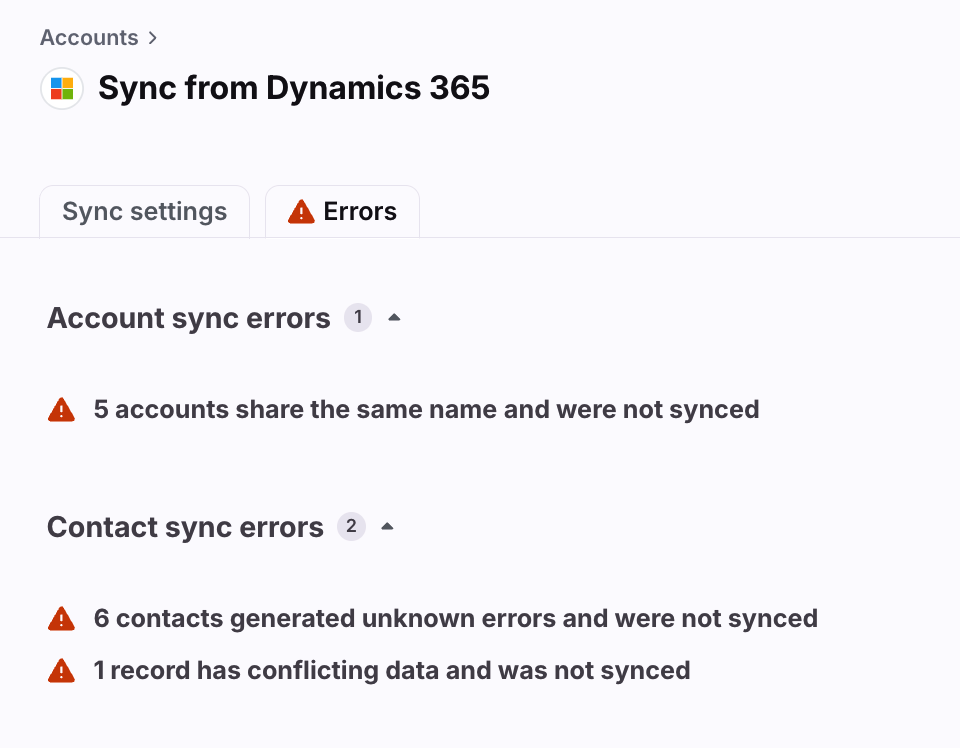Click the Sync from Dynamics 365 title
The image size is (960, 748).
tap(294, 88)
